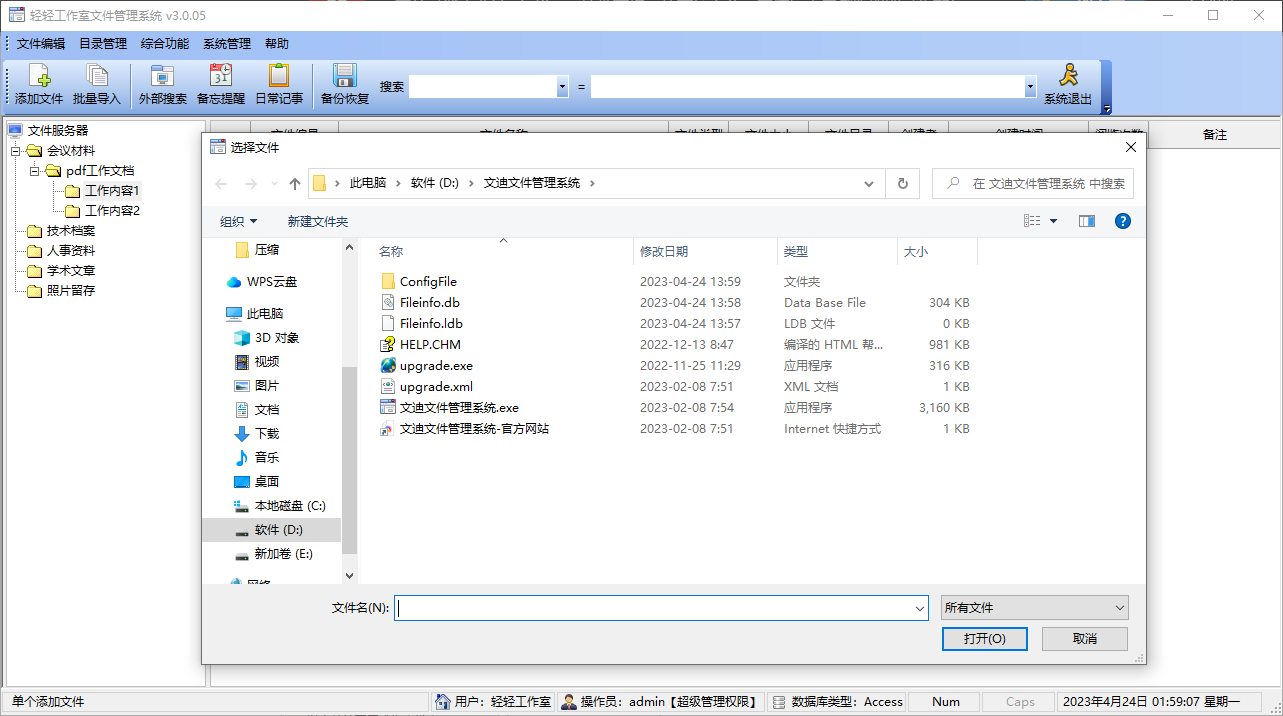Click the 添加文件 toolbar icon
Image resolution: width=1283 pixels, height=716 pixels.
[39, 85]
